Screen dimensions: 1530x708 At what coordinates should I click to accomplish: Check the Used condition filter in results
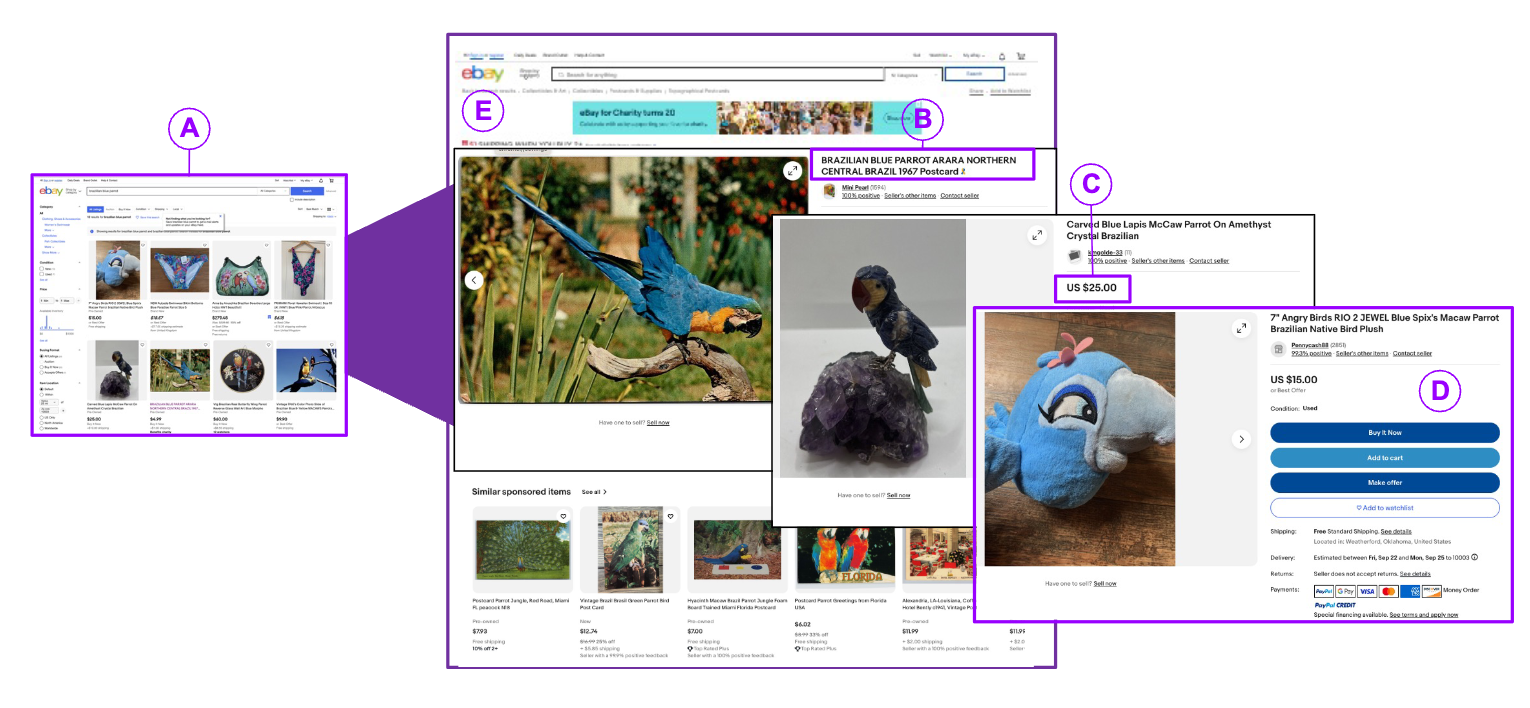(x=43, y=274)
